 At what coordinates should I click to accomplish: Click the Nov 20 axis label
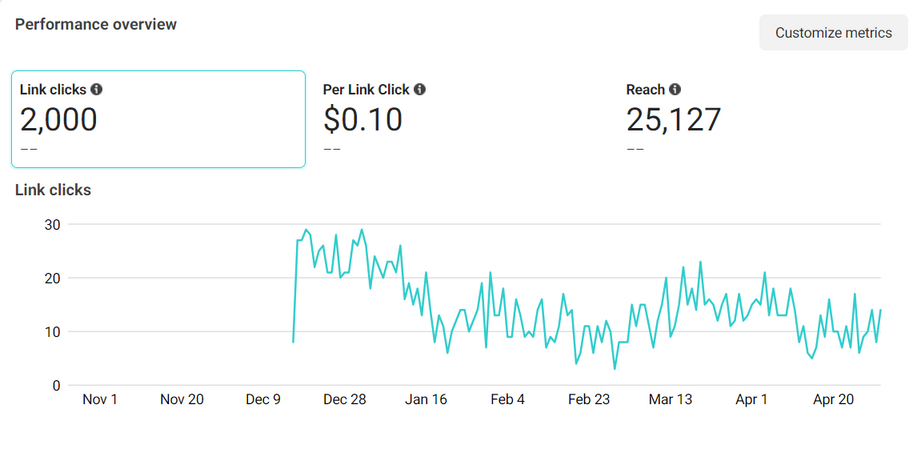(x=182, y=400)
